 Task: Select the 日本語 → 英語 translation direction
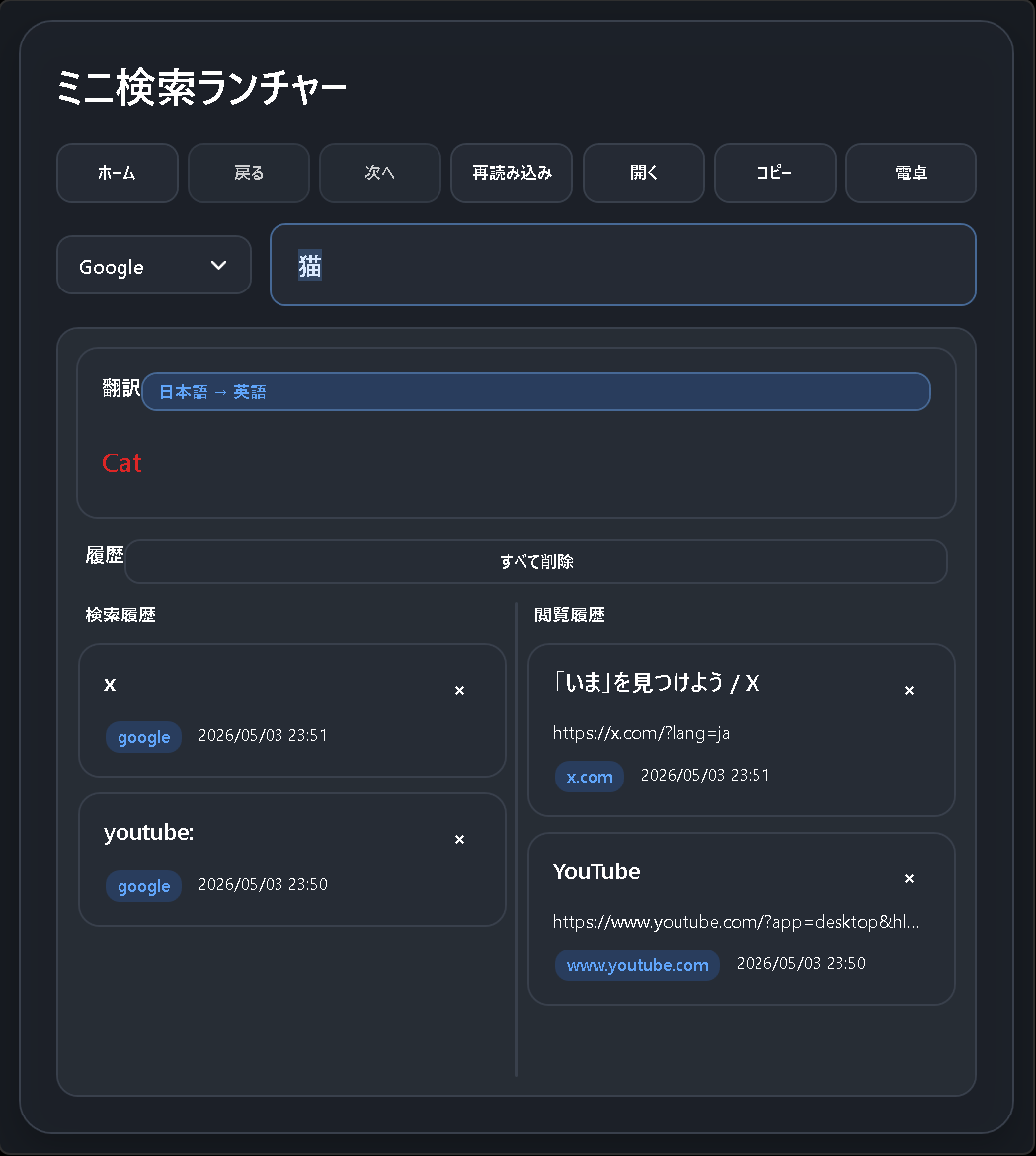click(535, 391)
